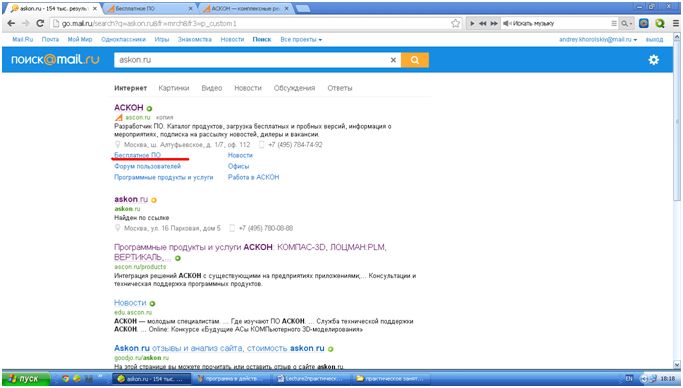The image size is (683, 388).
Task: Select the Обсуждения search category
Action: click(x=294, y=88)
